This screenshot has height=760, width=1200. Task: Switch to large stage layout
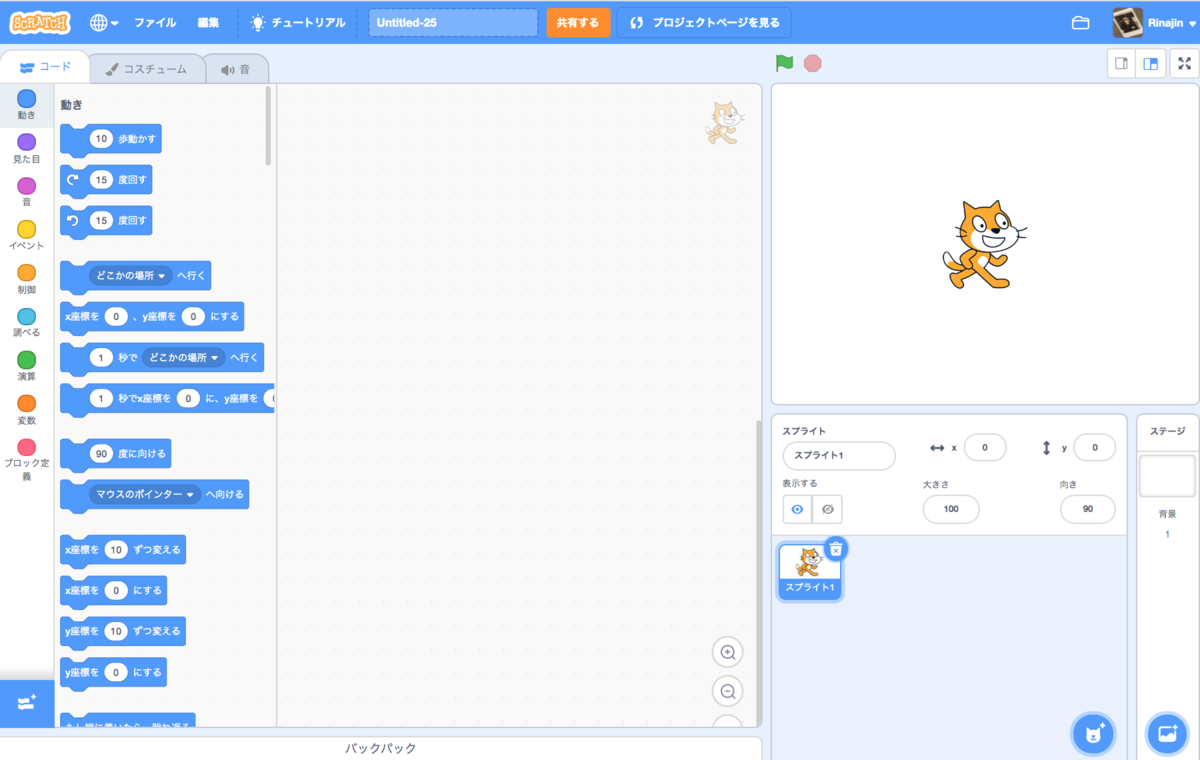[x=1151, y=63]
